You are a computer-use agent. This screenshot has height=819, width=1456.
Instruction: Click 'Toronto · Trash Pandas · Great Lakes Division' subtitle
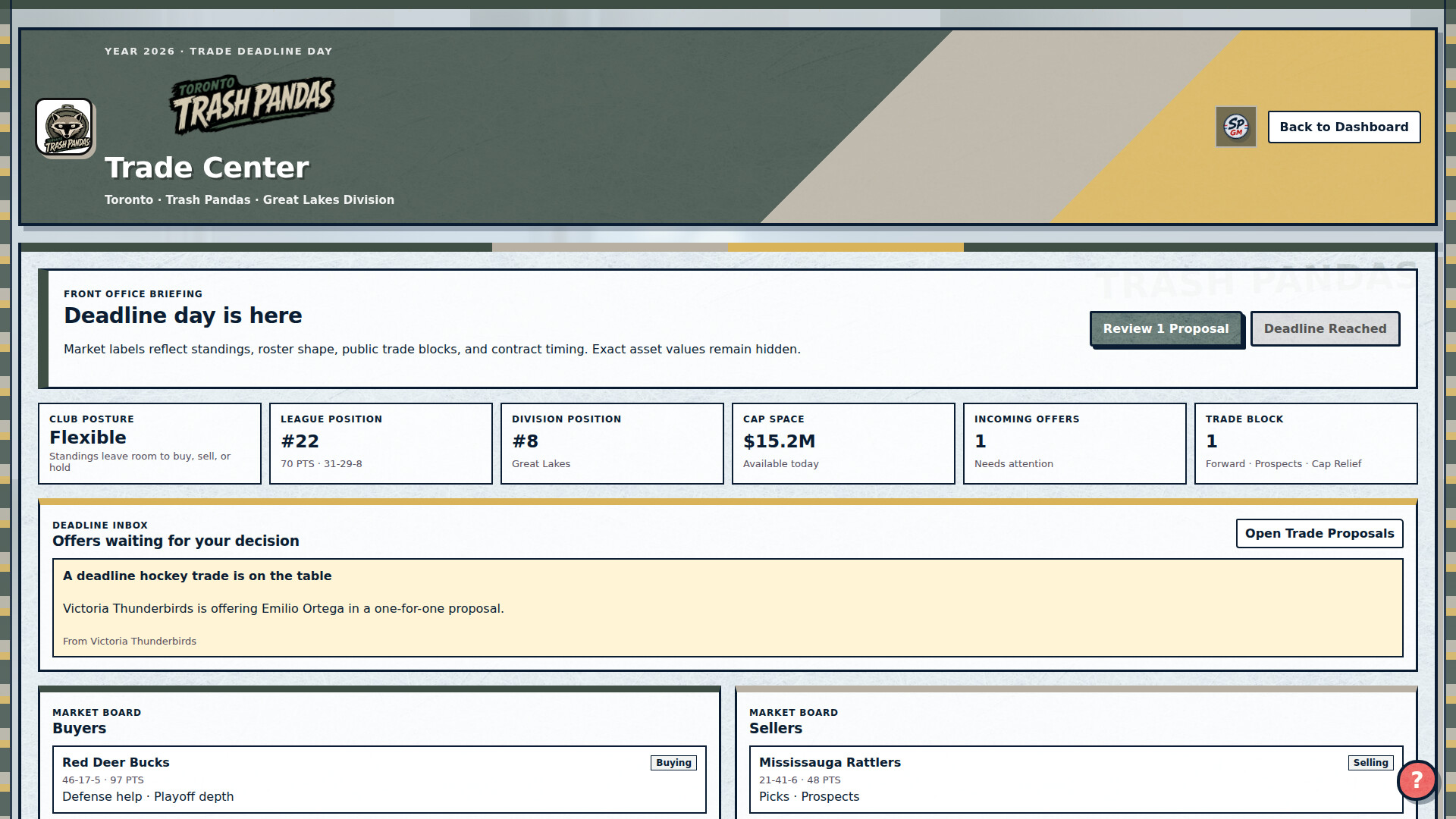(249, 200)
